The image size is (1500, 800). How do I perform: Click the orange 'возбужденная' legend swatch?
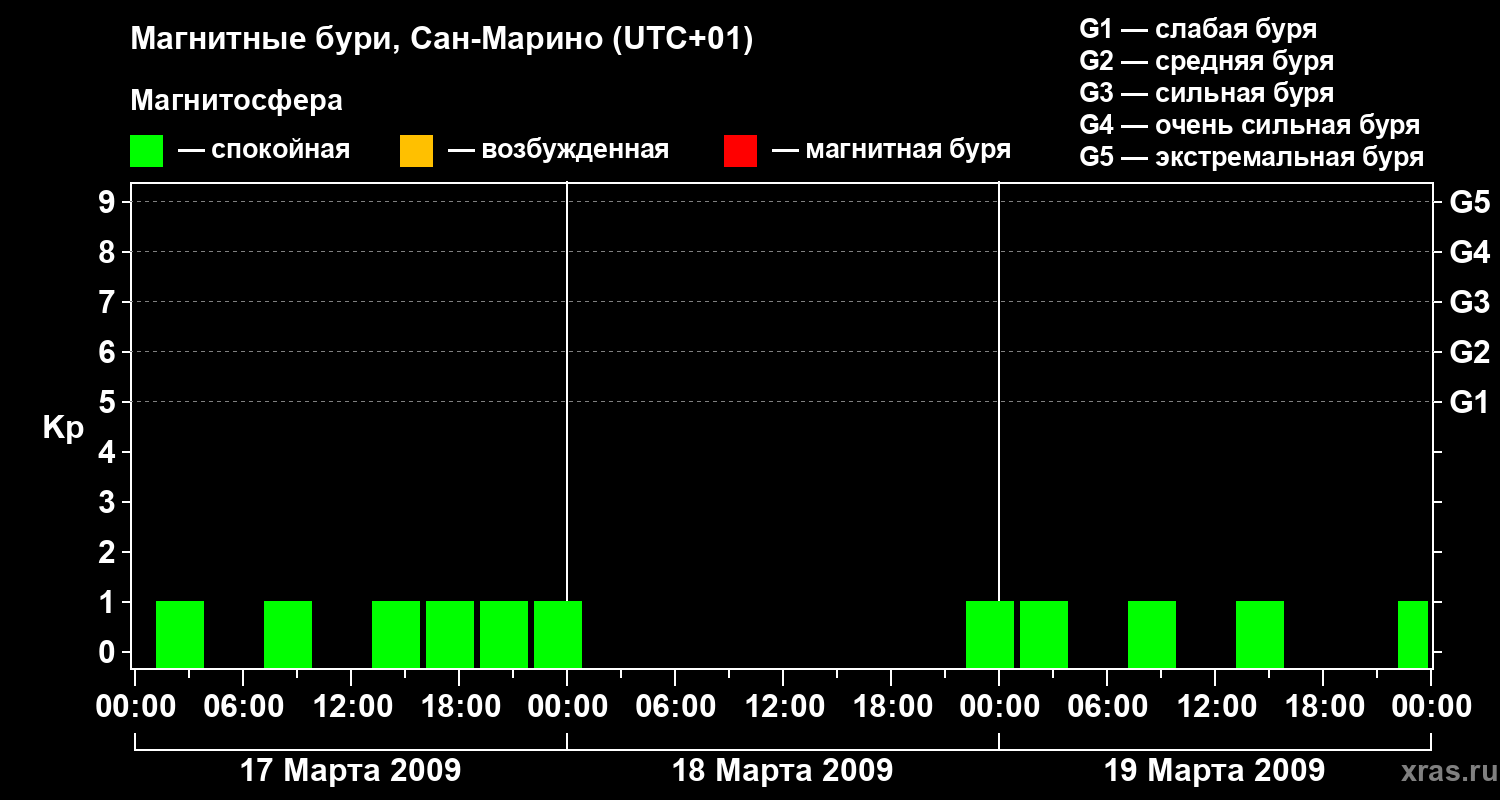[416, 150]
